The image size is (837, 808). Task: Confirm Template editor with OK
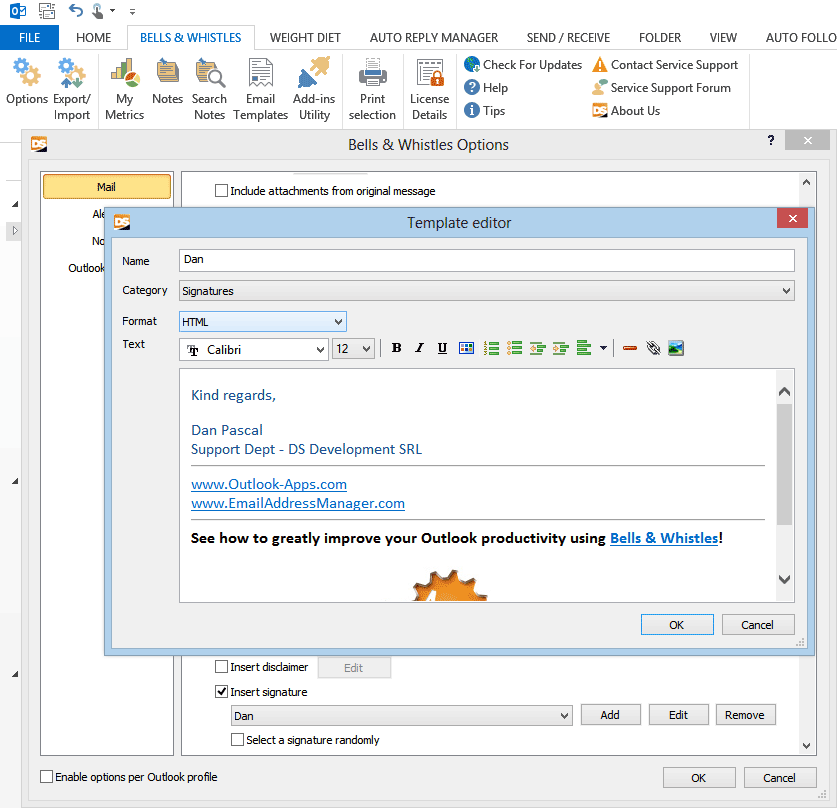coord(677,624)
